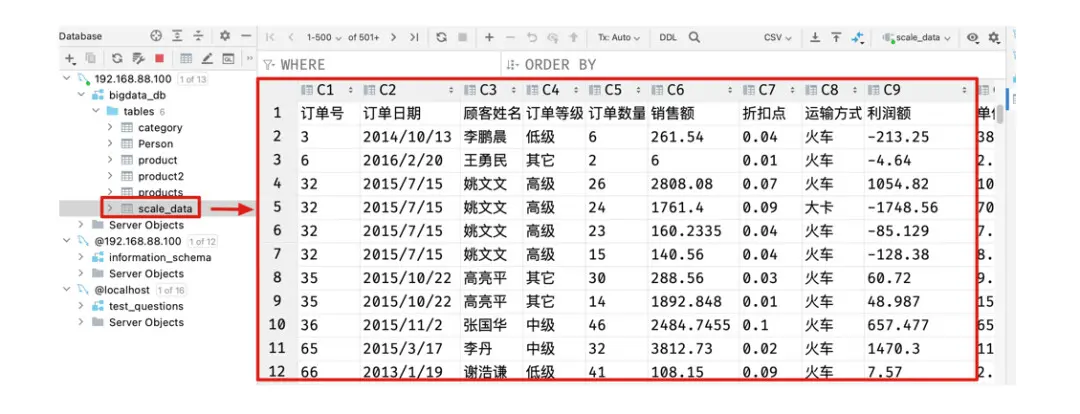The image size is (1080, 414).
Task: Click the duplicate icon in Database toolbar
Action: click(90, 59)
